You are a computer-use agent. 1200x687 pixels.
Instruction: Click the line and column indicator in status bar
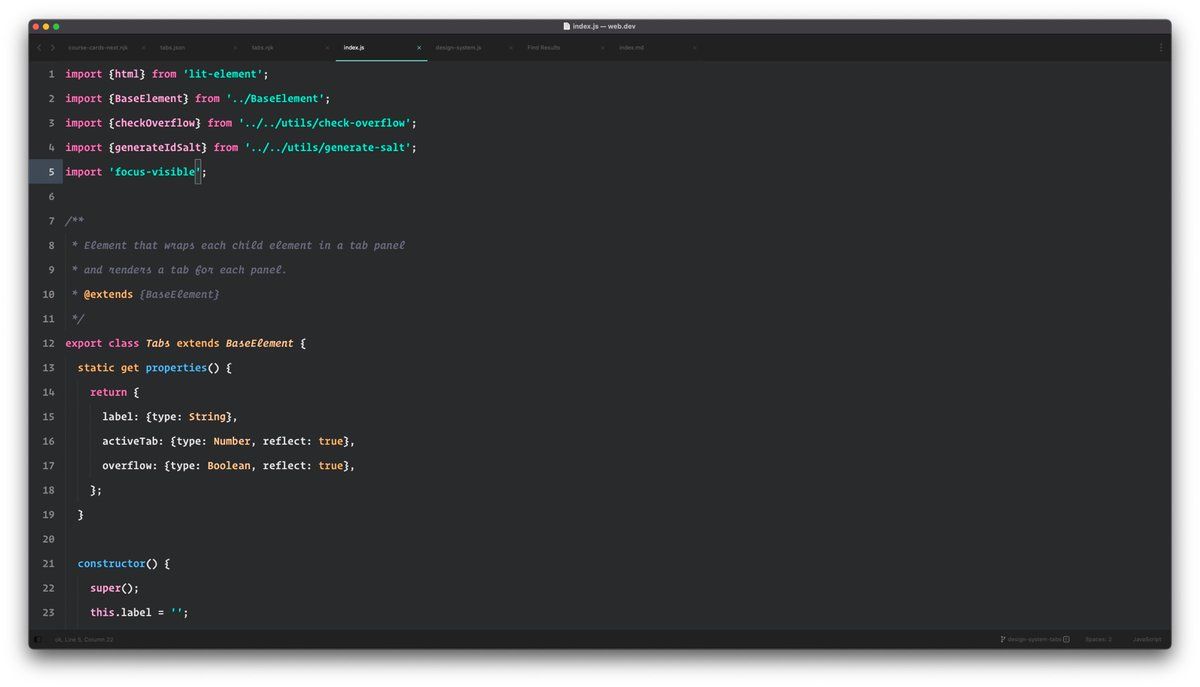click(x=85, y=639)
